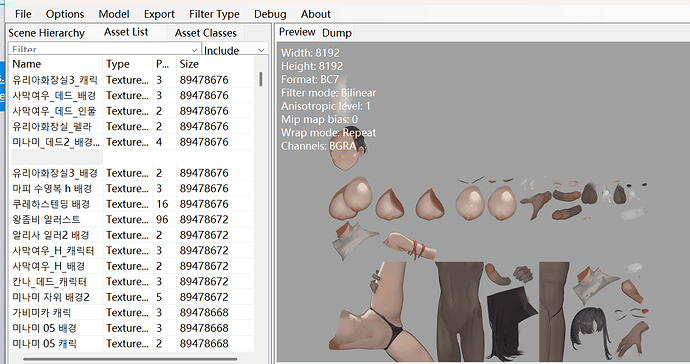690x364 pixels.
Task: Open the Filter Type menu
Action: click(214, 14)
